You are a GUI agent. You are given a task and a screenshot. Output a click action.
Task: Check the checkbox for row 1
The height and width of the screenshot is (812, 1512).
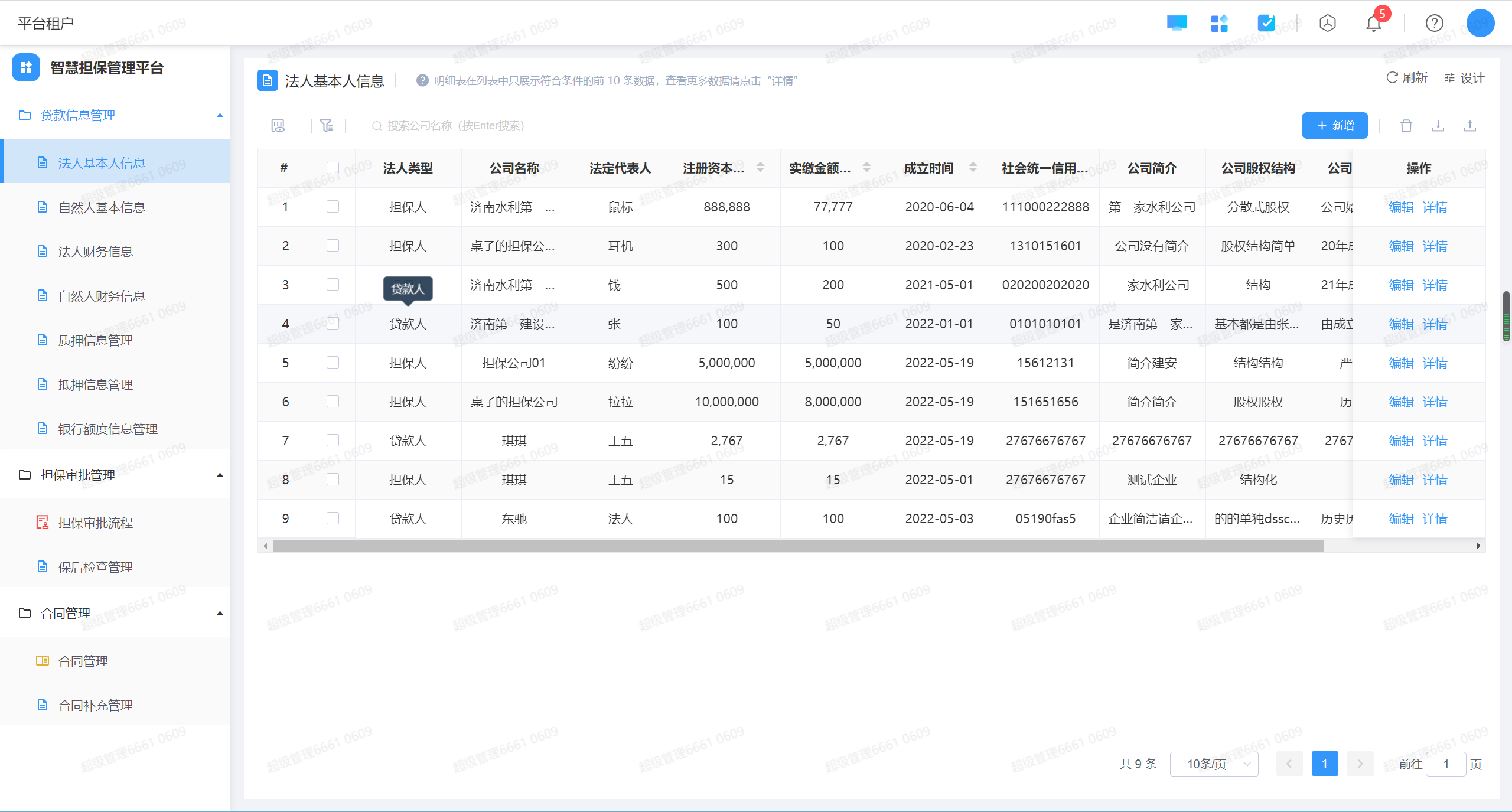click(333, 207)
